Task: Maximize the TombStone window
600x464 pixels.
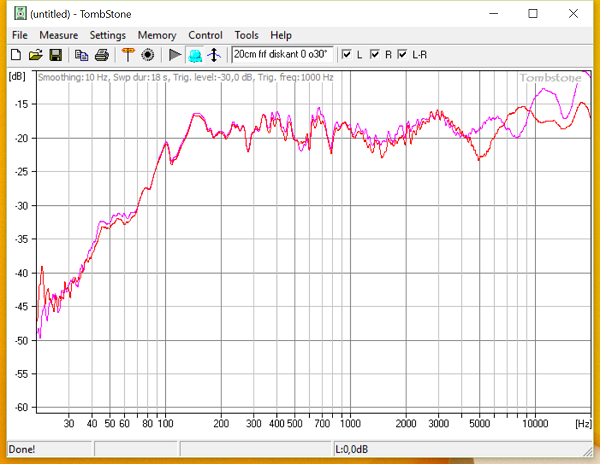Action: tap(533, 14)
